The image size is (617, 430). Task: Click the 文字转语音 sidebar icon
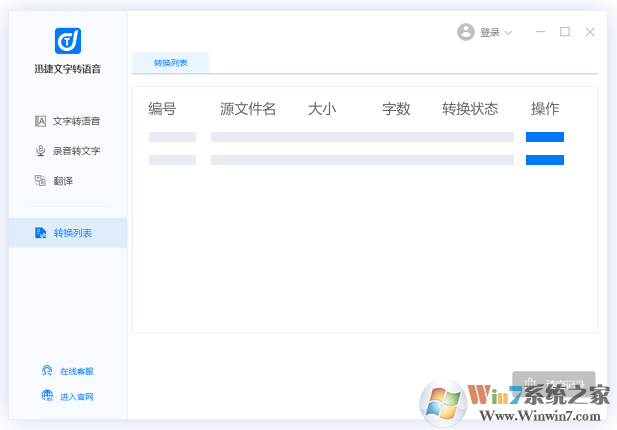point(40,121)
